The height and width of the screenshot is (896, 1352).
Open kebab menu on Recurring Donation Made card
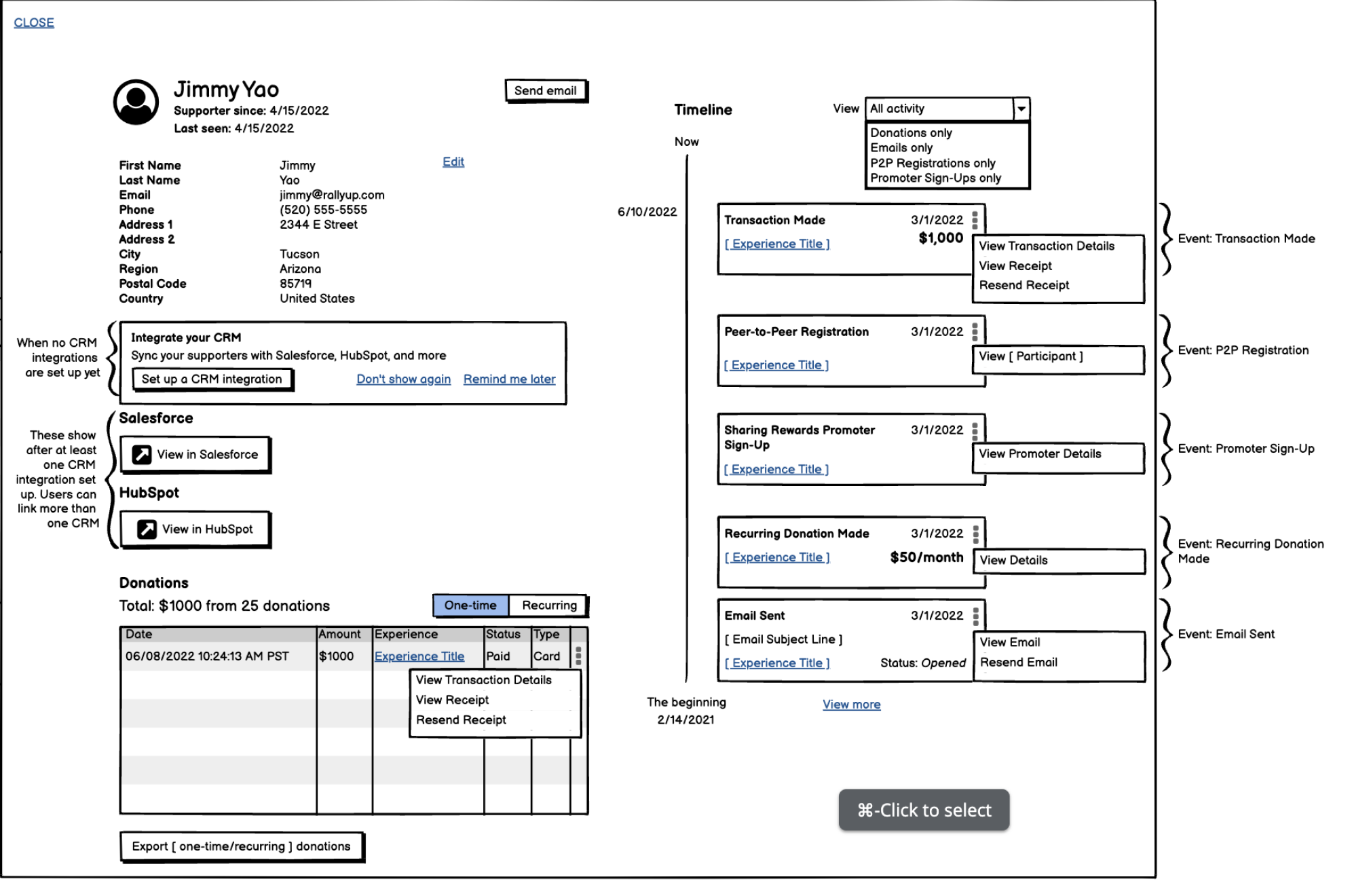point(975,534)
